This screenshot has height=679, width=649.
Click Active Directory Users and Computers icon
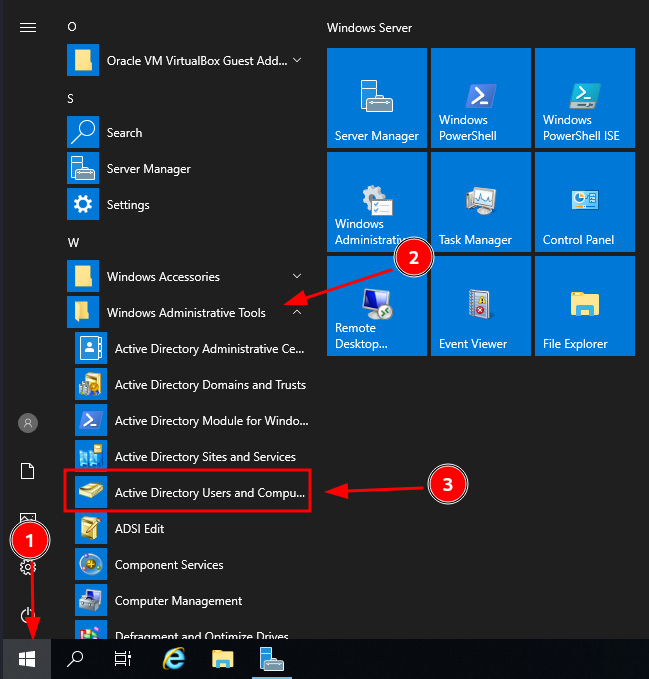pyautogui.click(x=91, y=492)
